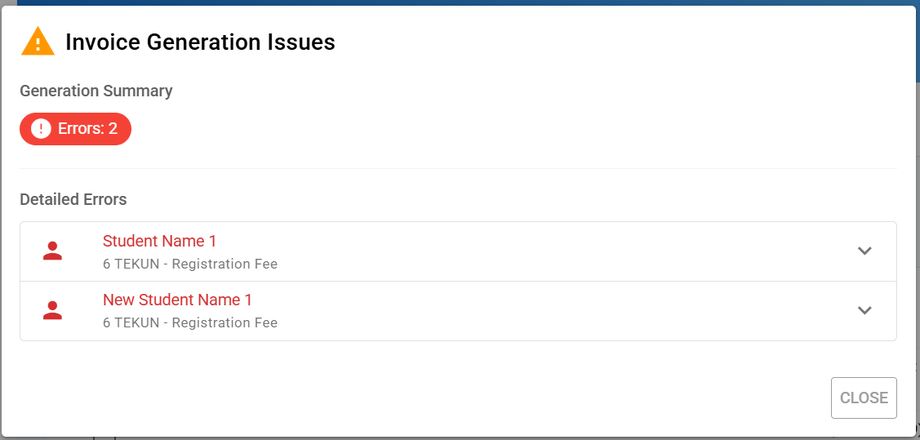Click the orange warning triangle icon
Image resolution: width=920 pixels, height=440 pixels.
[38, 42]
